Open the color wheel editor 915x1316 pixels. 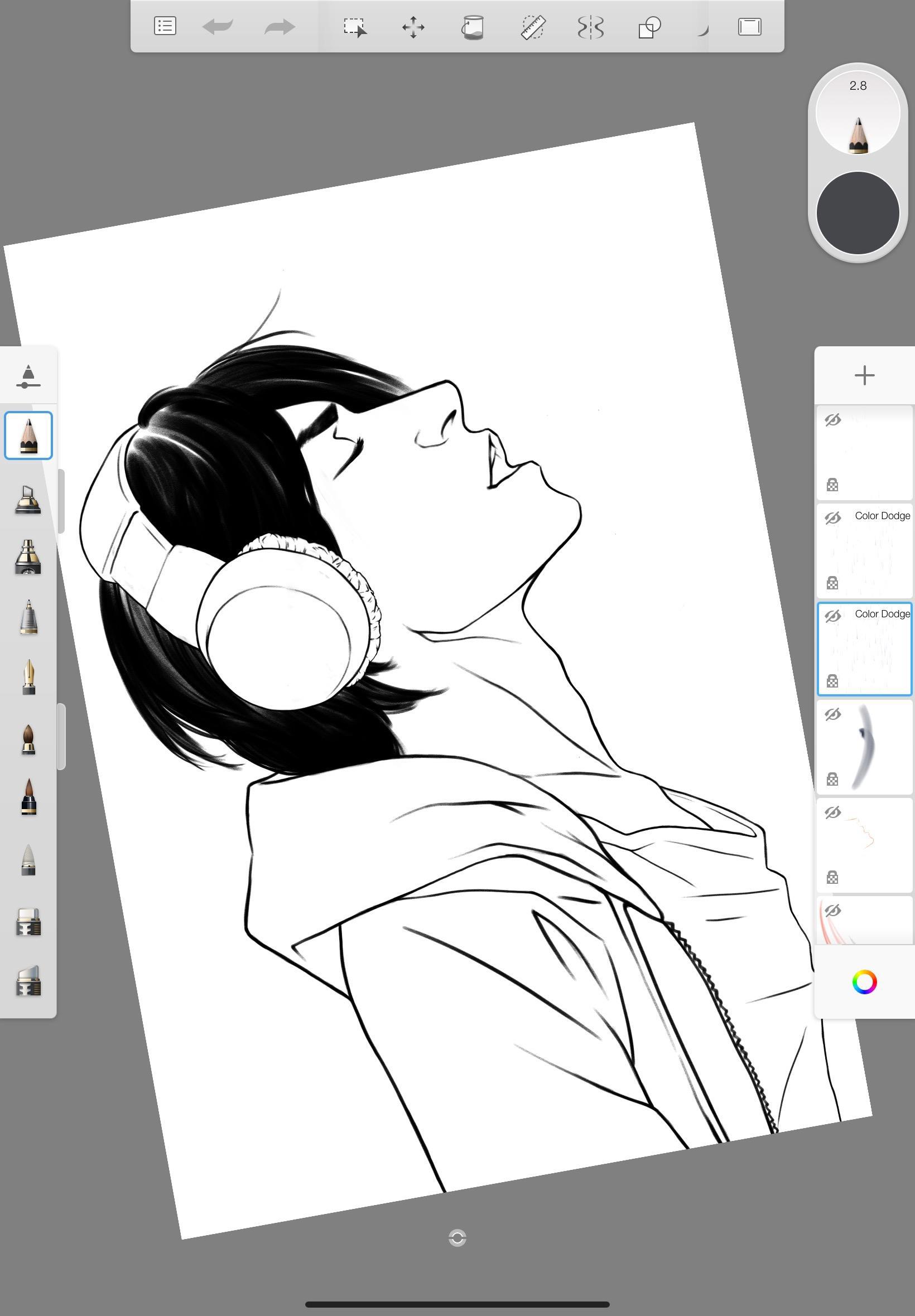coord(864,982)
